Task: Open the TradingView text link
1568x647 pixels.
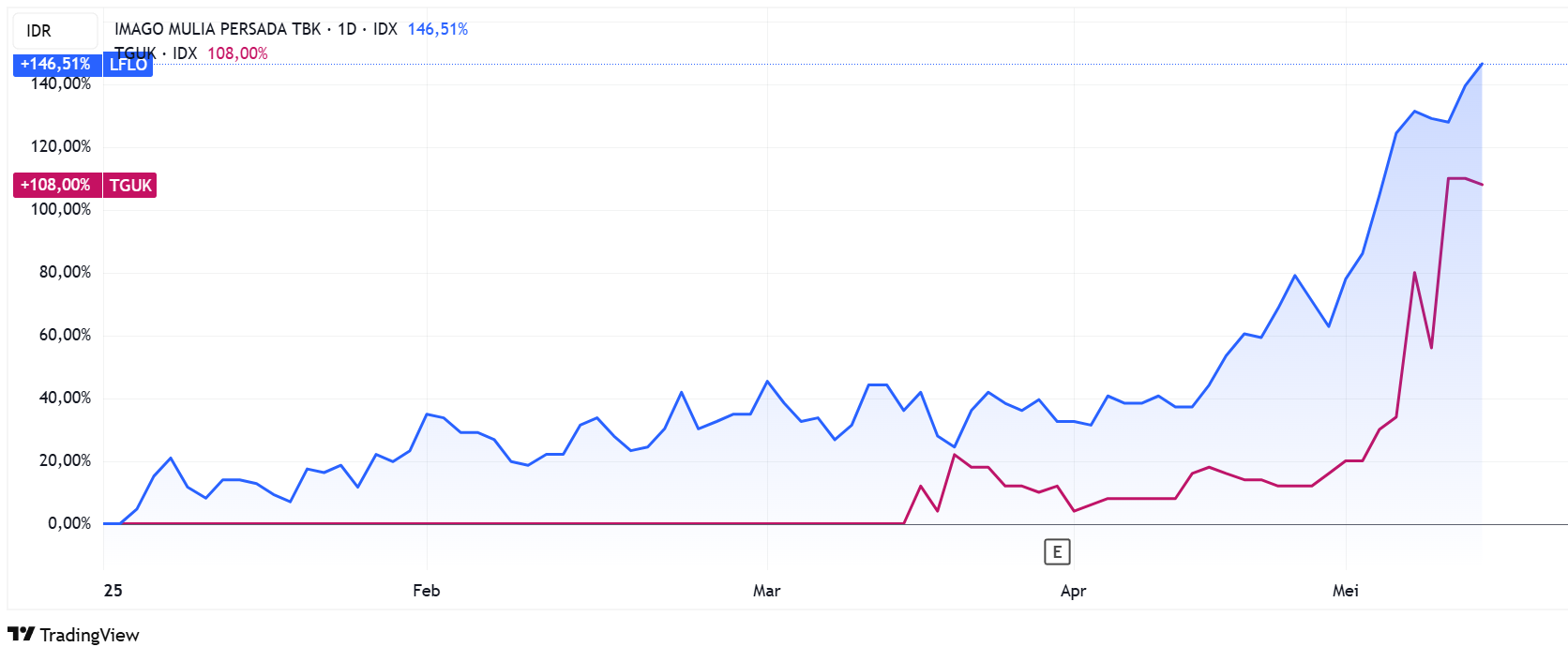Action: [89, 635]
